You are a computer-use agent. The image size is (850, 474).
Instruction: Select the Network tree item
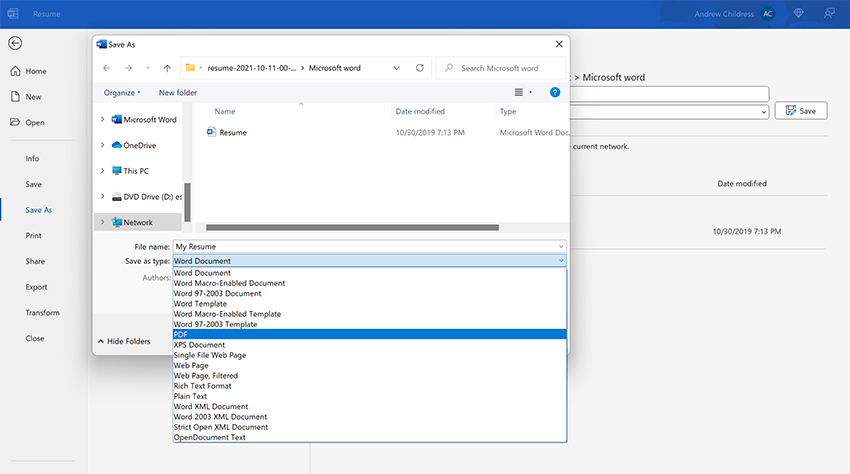(138, 222)
